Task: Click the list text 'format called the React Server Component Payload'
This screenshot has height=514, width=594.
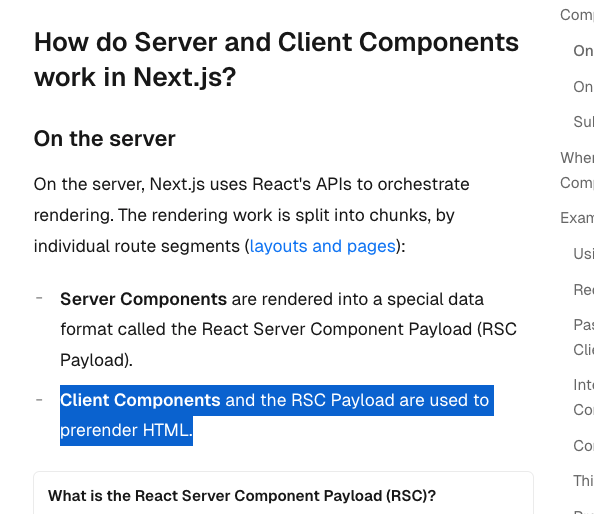Action: click(x=266, y=329)
